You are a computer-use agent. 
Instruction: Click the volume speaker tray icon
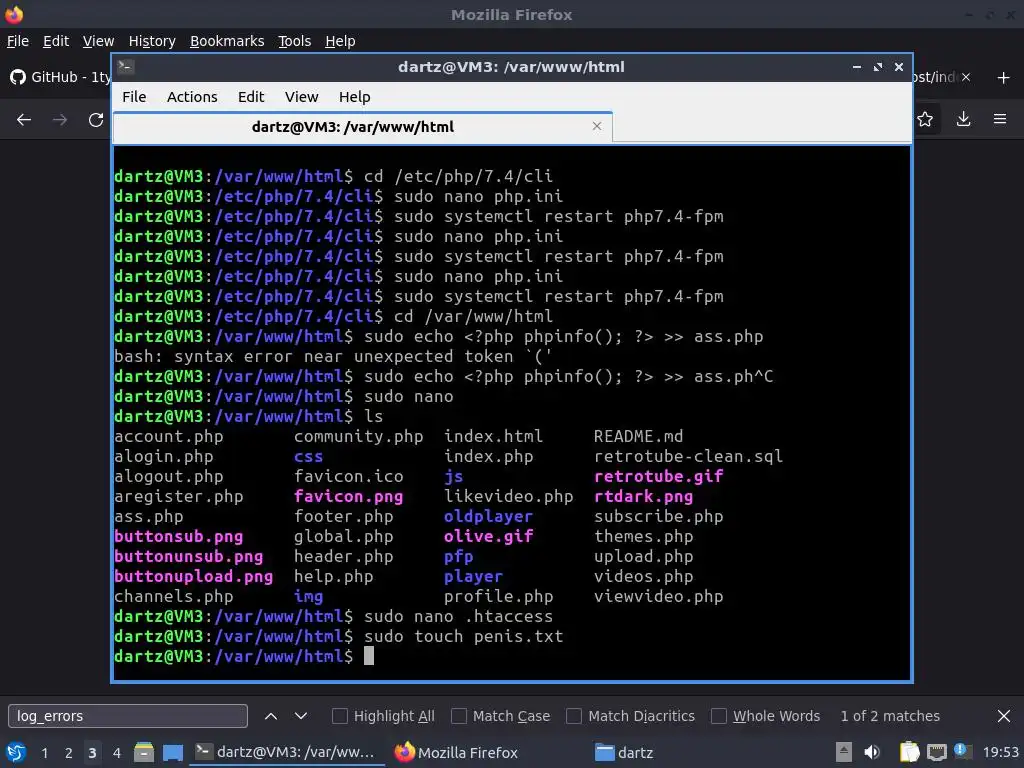[872, 752]
